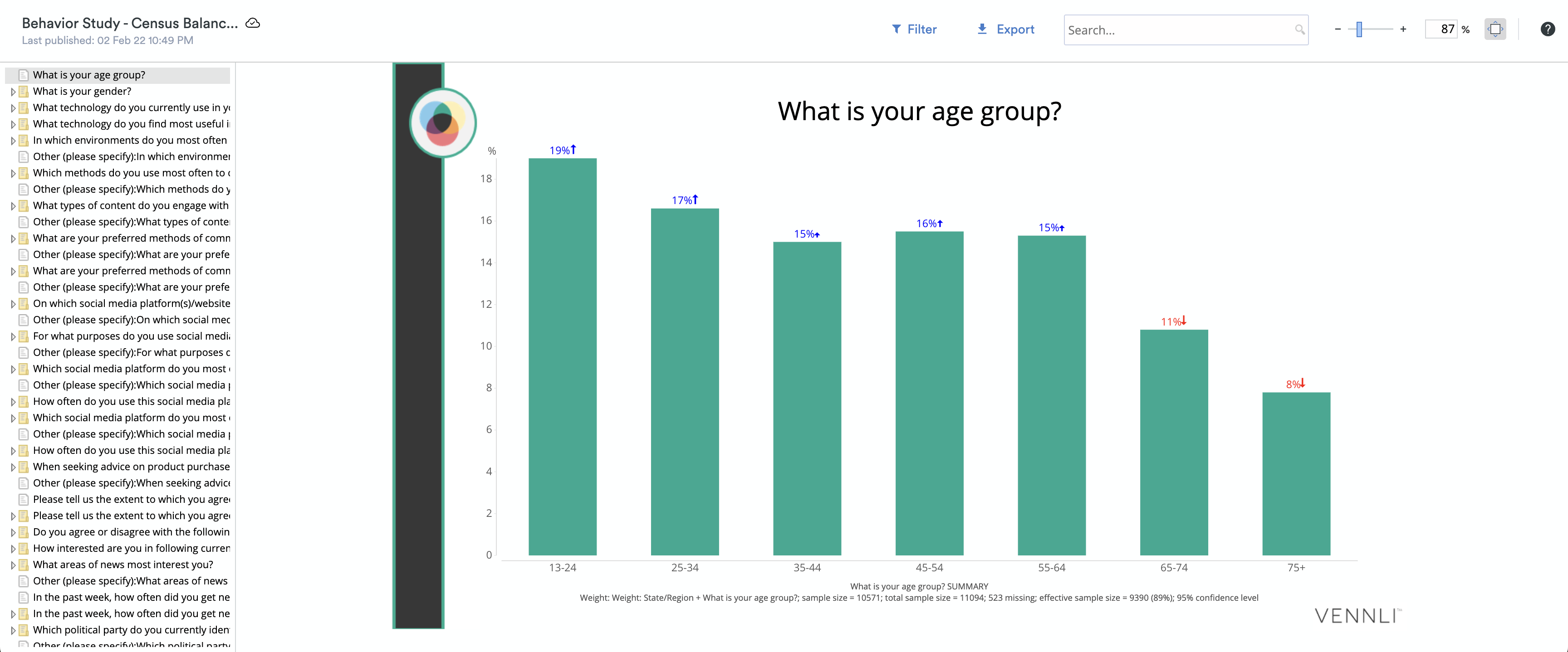Click the 13-24 age group bar

point(563,356)
